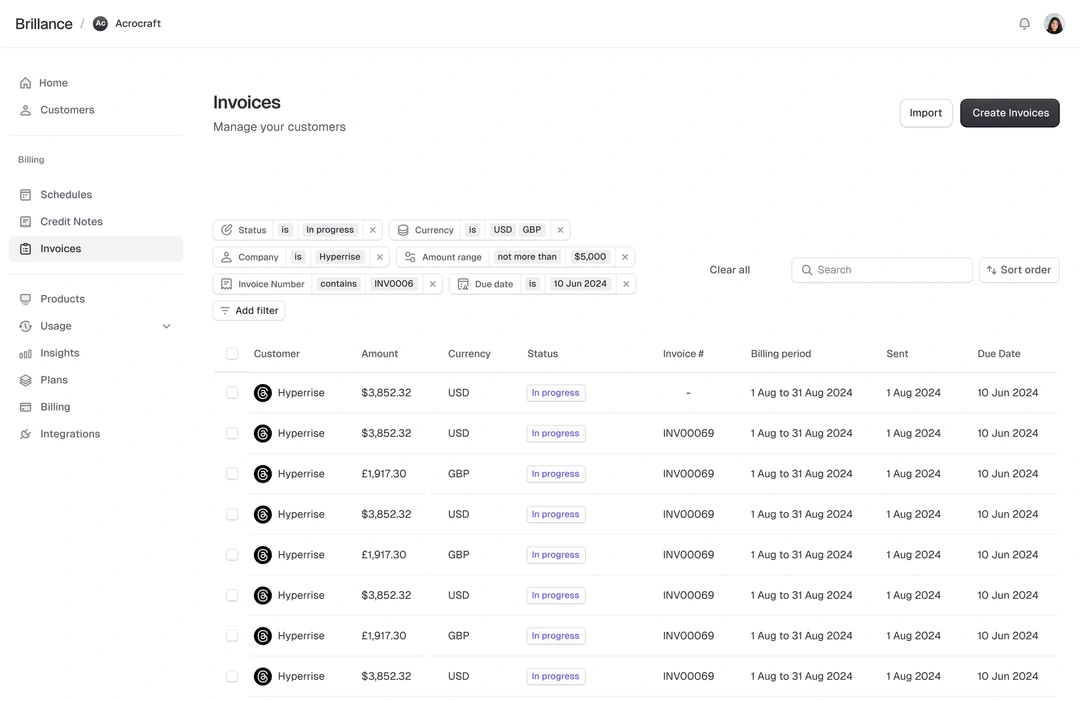Sort by the Due Date column header

coord(999,354)
